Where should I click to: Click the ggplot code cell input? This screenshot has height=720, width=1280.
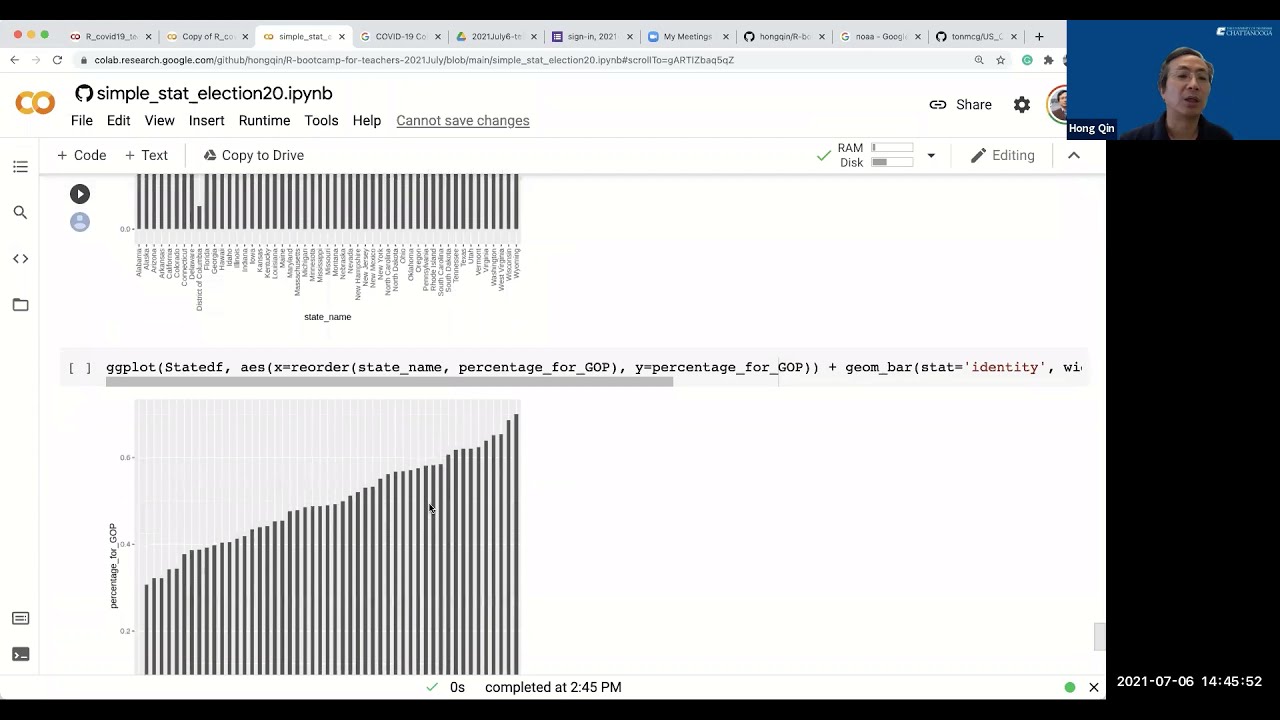(594, 367)
